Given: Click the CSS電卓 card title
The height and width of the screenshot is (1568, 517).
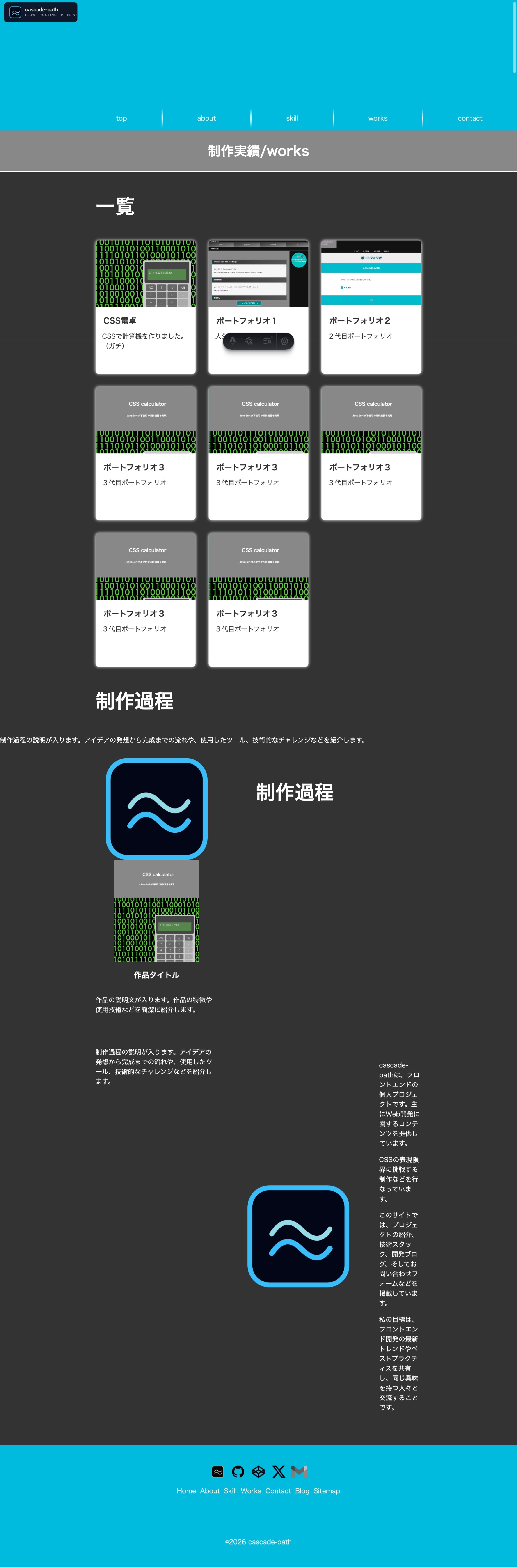Looking at the screenshot, I should [120, 321].
